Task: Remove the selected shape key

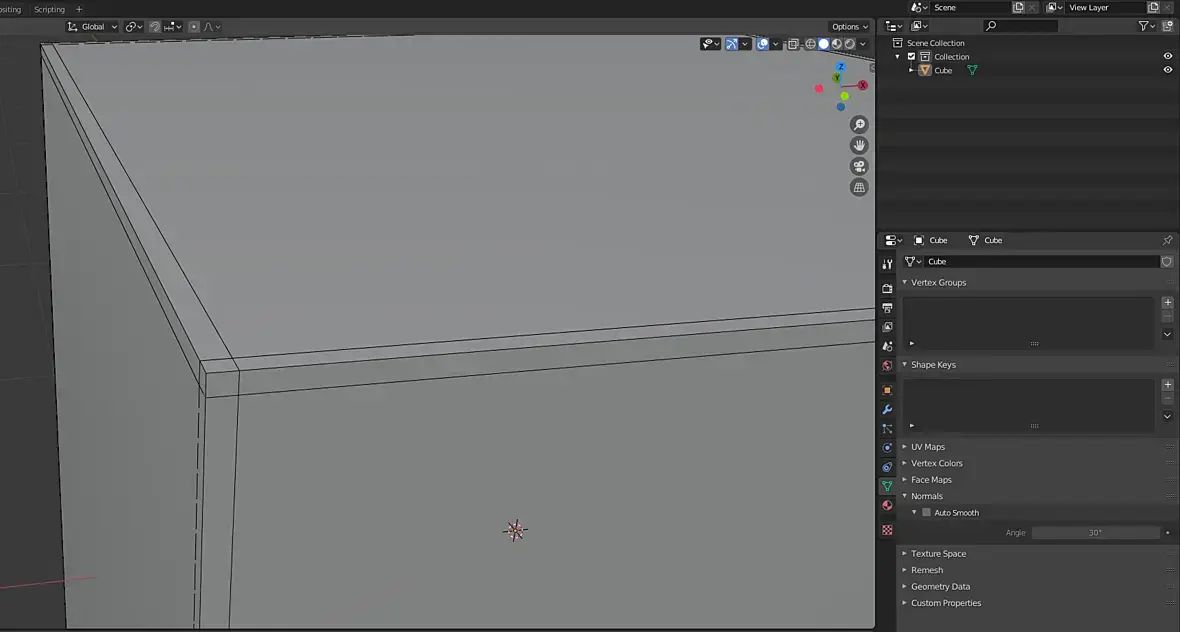Action: pyautogui.click(x=1167, y=399)
